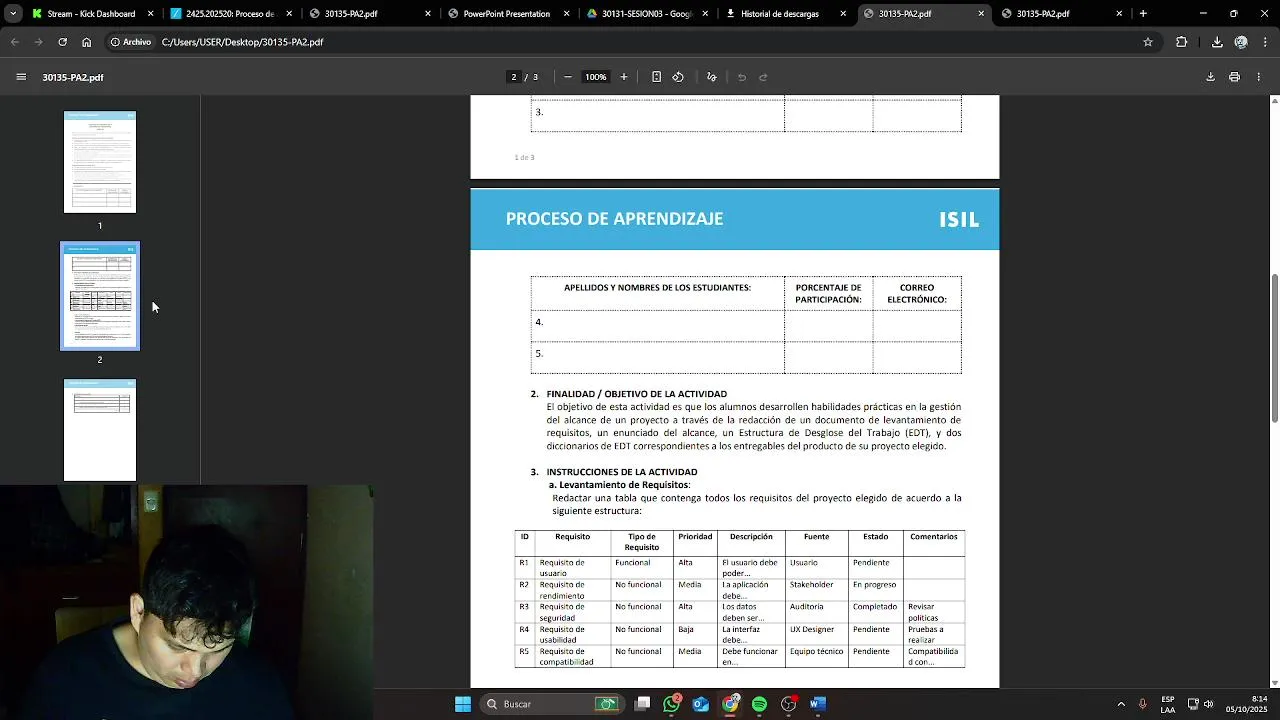The height and width of the screenshot is (720, 1280).
Task: Click 'Levantamiento de Requisitos' subheading
Action: tap(624, 485)
